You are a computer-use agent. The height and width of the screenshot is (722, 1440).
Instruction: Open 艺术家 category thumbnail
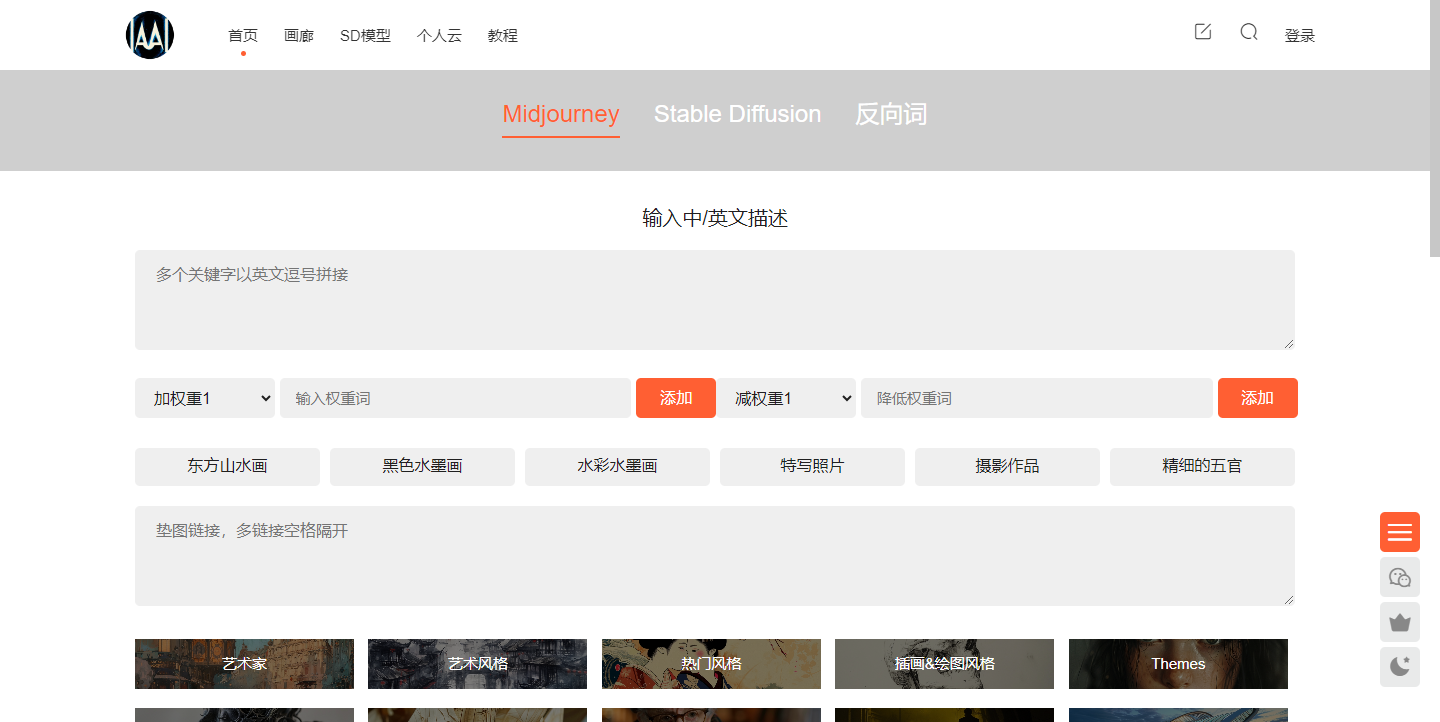tap(244, 664)
